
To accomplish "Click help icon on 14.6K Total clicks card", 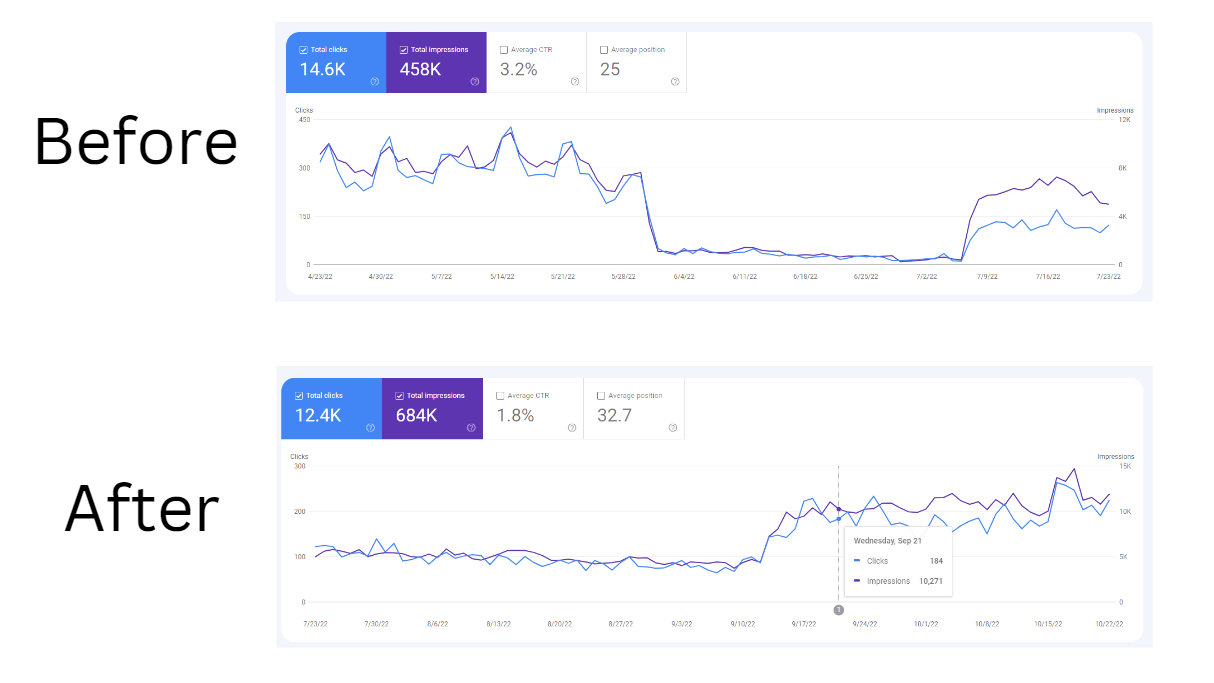I will click(x=375, y=82).
